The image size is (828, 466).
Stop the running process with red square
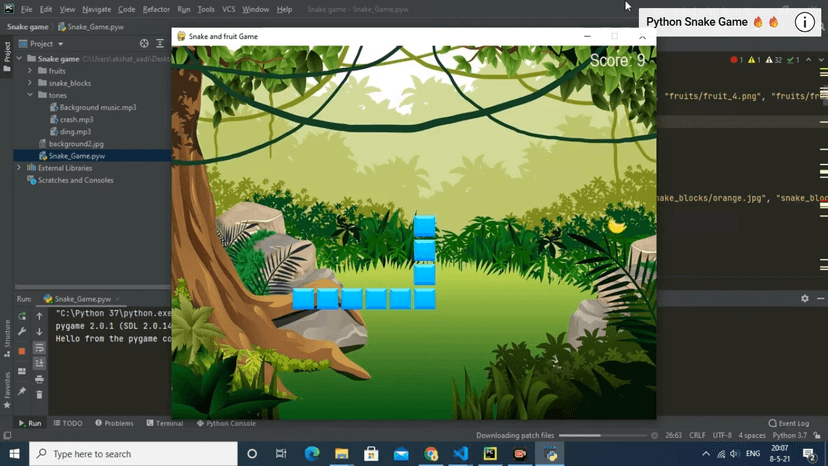pos(22,351)
